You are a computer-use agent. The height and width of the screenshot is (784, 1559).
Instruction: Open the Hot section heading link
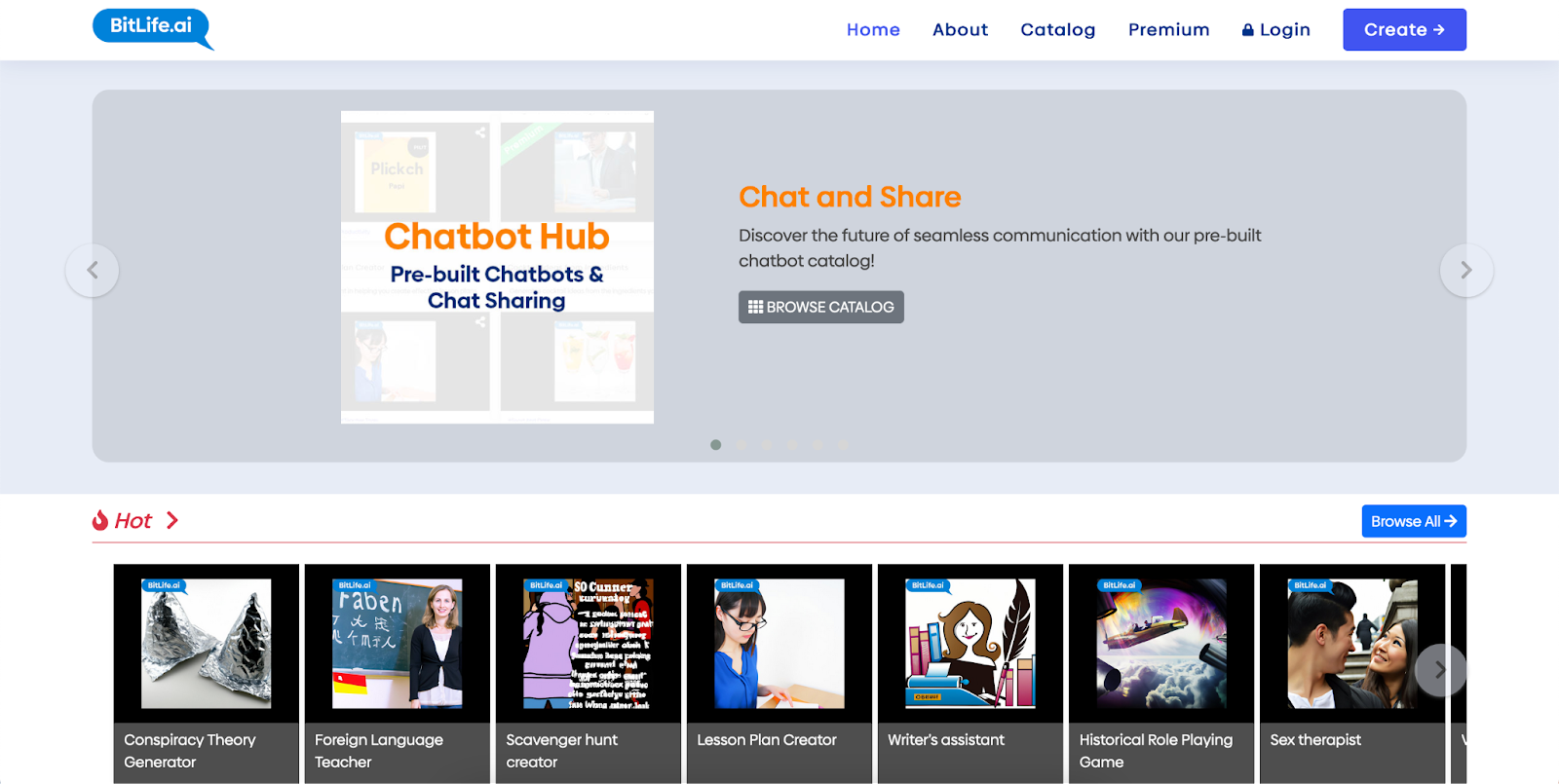(x=133, y=521)
